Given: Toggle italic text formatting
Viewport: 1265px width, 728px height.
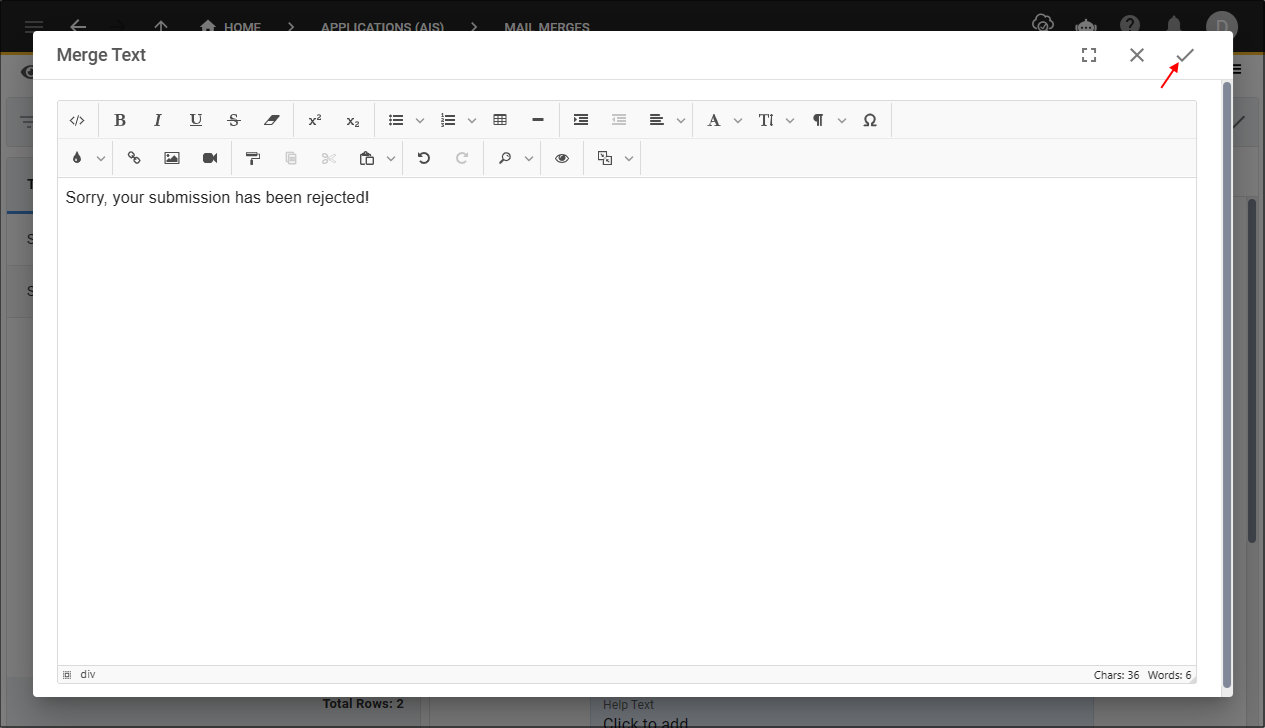Looking at the screenshot, I should 158,120.
